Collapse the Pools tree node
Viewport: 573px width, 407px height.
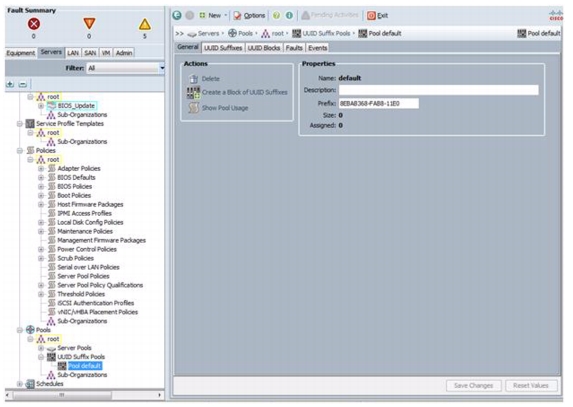click(x=20, y=330)
